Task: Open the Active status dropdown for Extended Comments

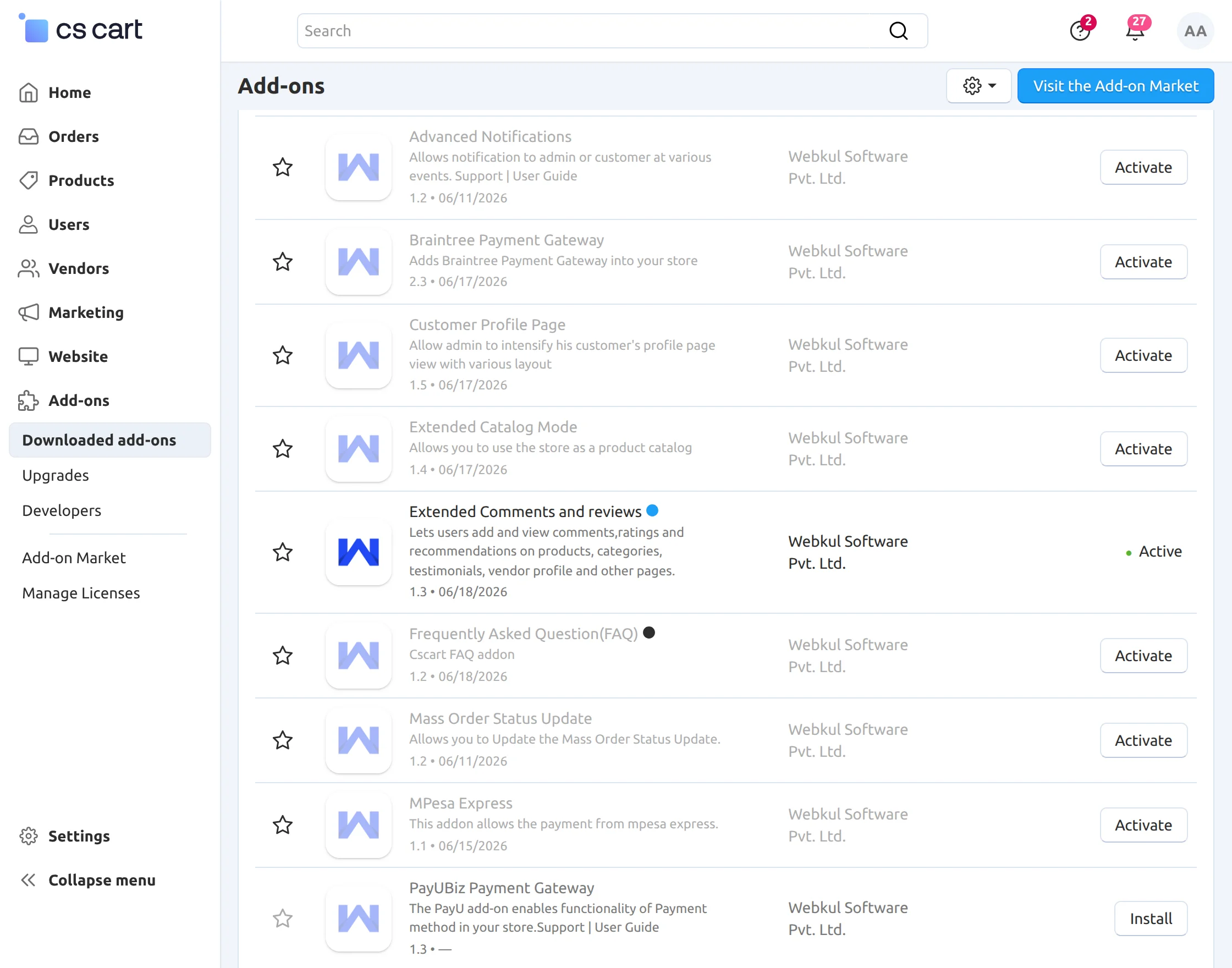Action: coord(1154,552)
